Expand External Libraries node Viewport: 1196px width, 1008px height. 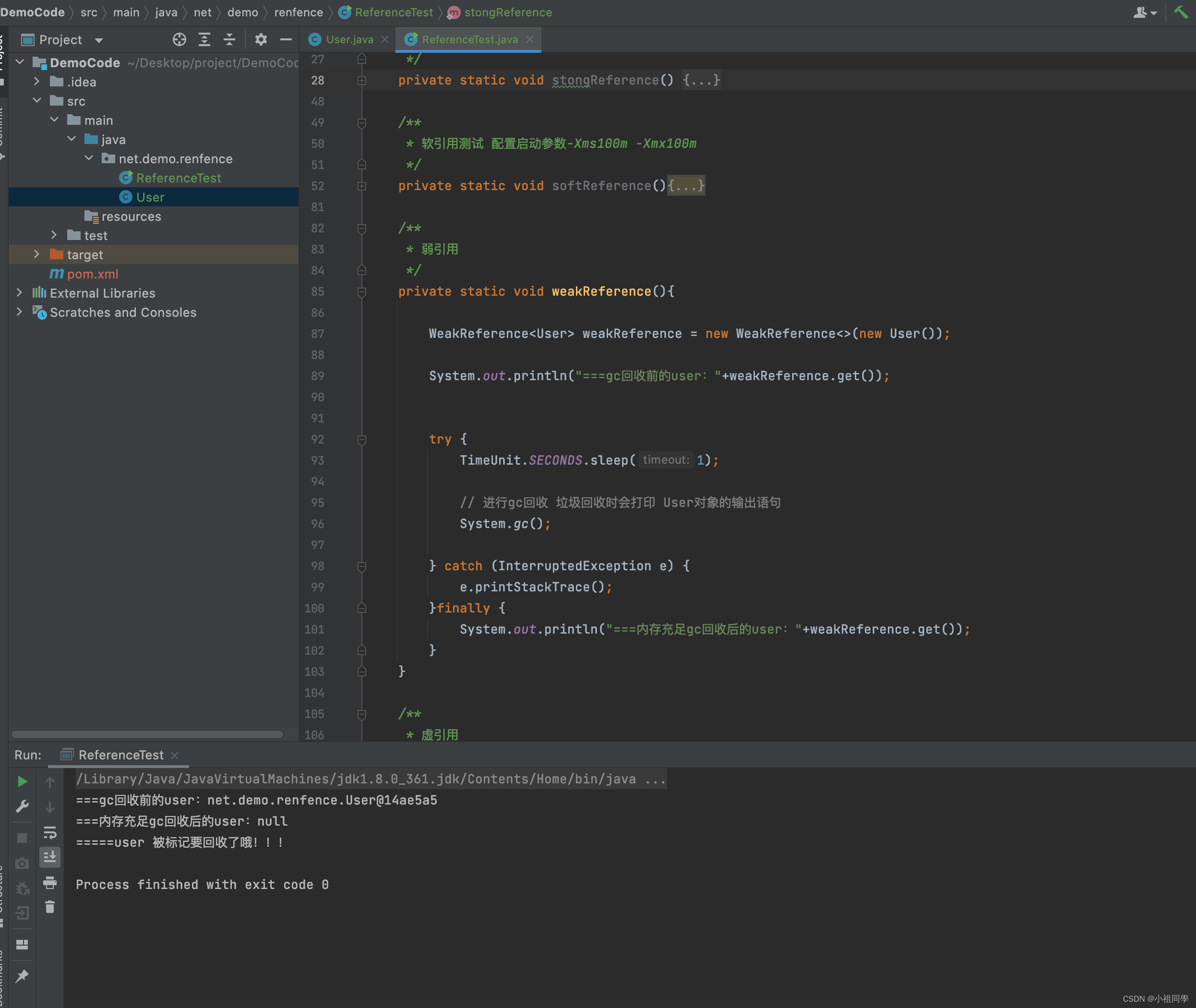20,293
